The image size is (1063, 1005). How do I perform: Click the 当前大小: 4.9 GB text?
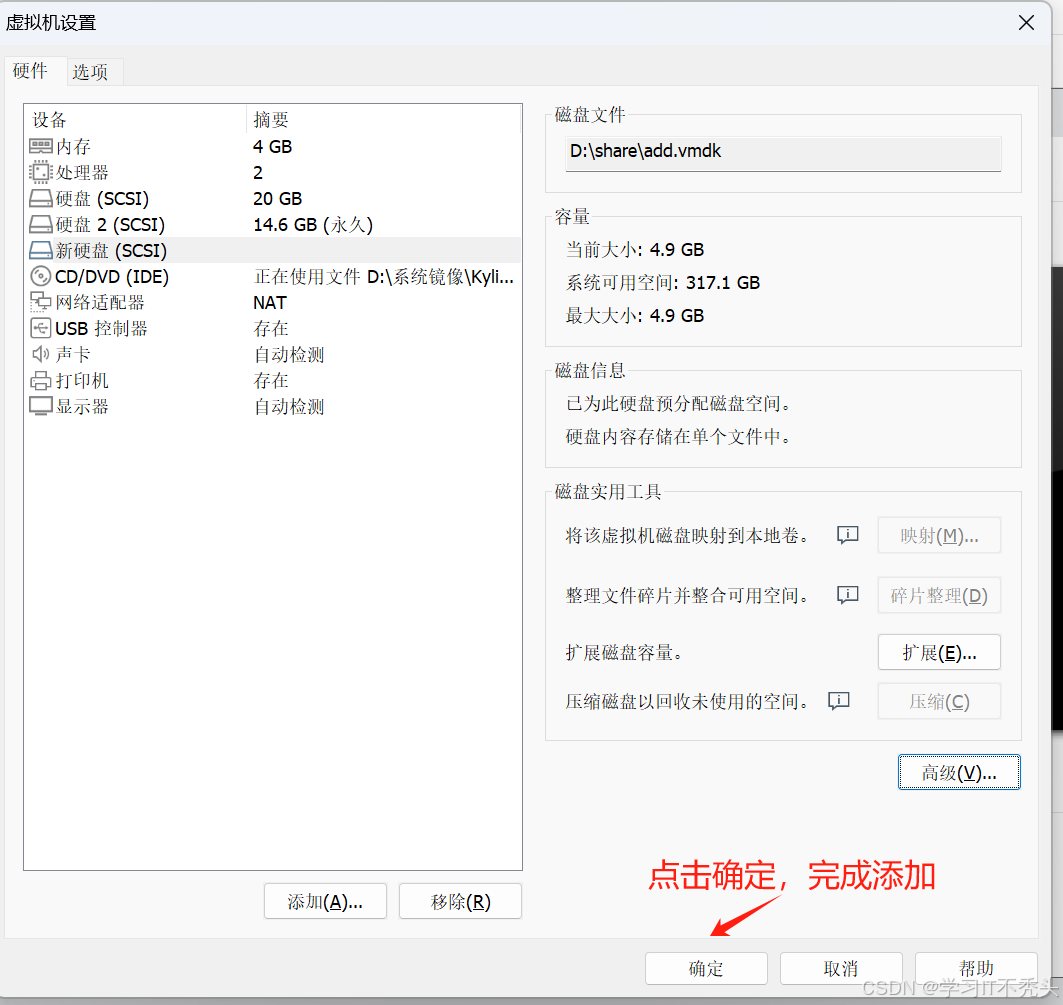coord(635,250)
